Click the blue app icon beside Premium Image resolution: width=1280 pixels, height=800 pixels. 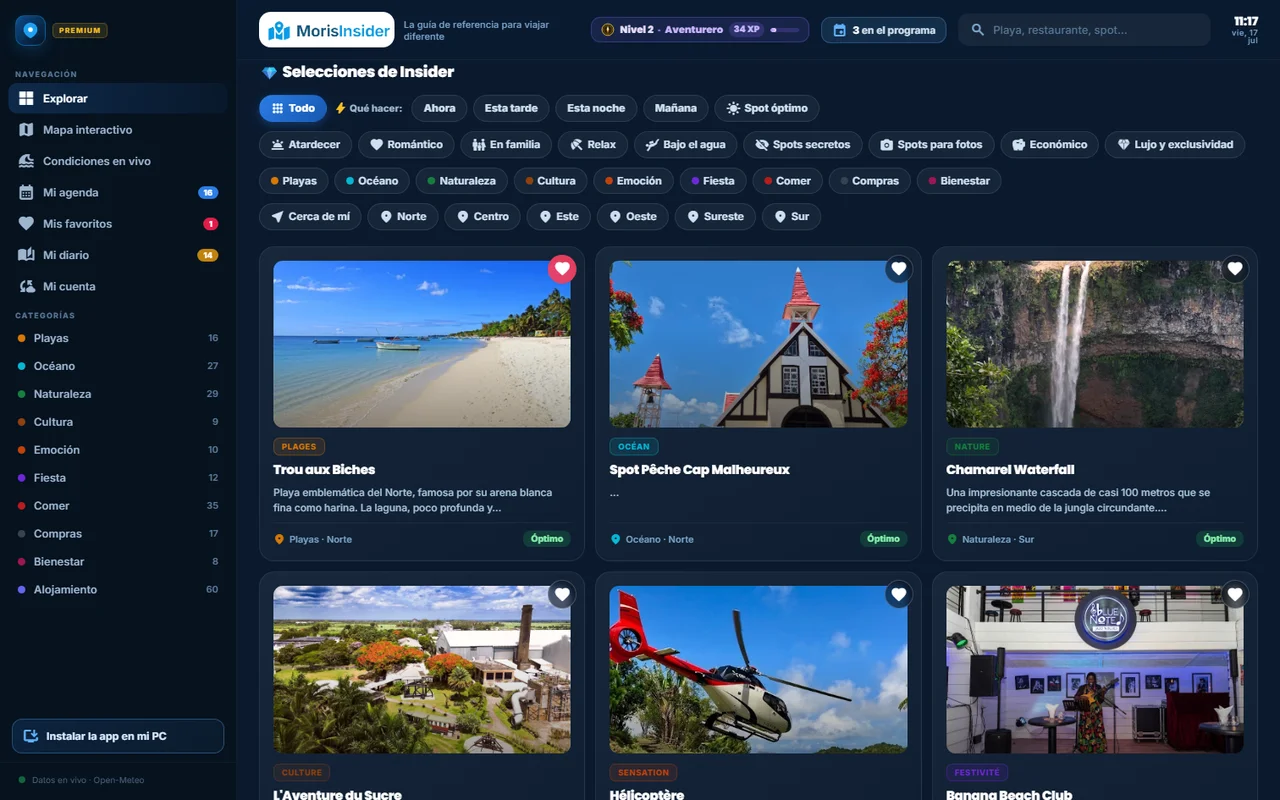[x=30, y=30]
